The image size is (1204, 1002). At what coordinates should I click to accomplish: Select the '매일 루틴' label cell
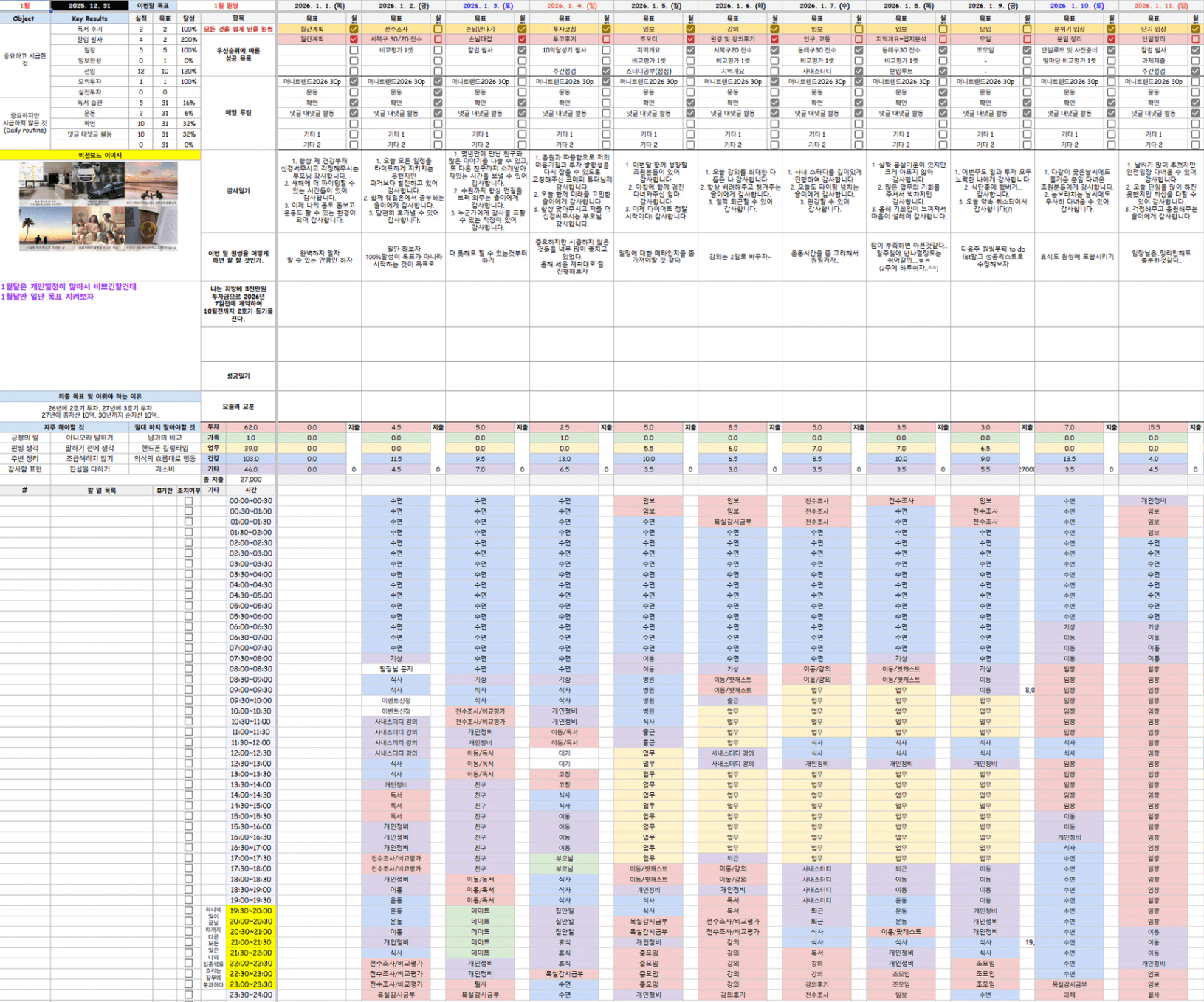238,113
